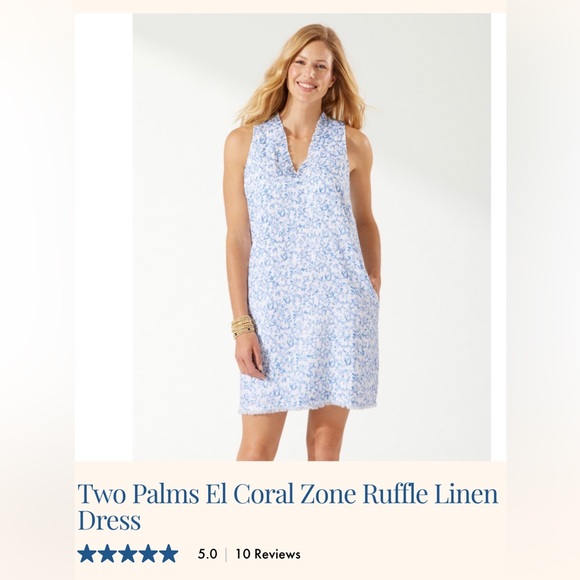Click the first rating star

pos(87,554)
